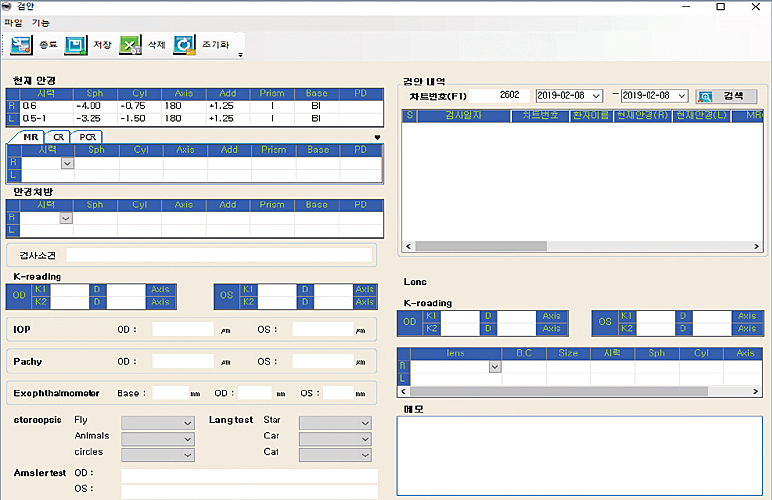Click the -3.25 Sph cell in row L
Viewport: 772px width, 500px height.
point(96,119)
